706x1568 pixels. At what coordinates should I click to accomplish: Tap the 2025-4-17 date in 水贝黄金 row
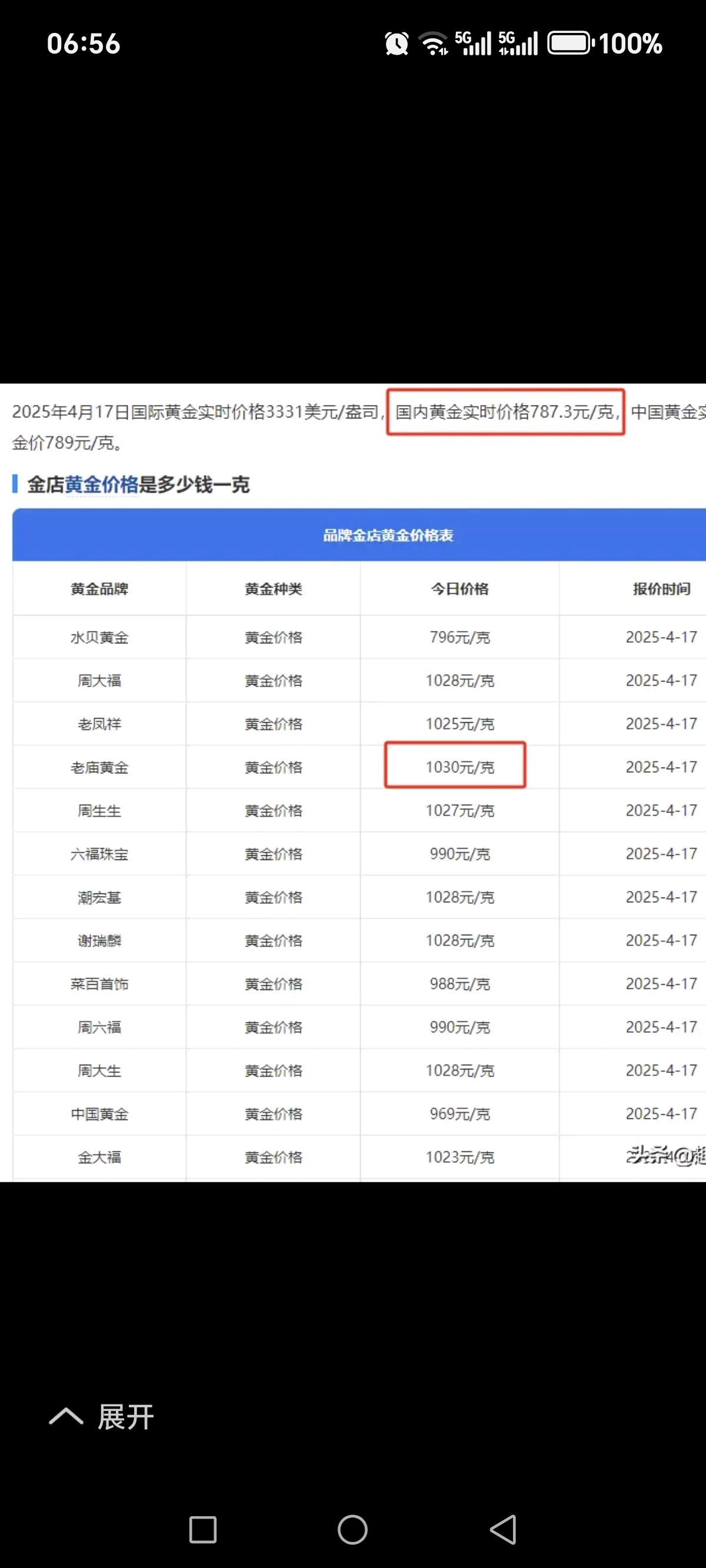661,637
